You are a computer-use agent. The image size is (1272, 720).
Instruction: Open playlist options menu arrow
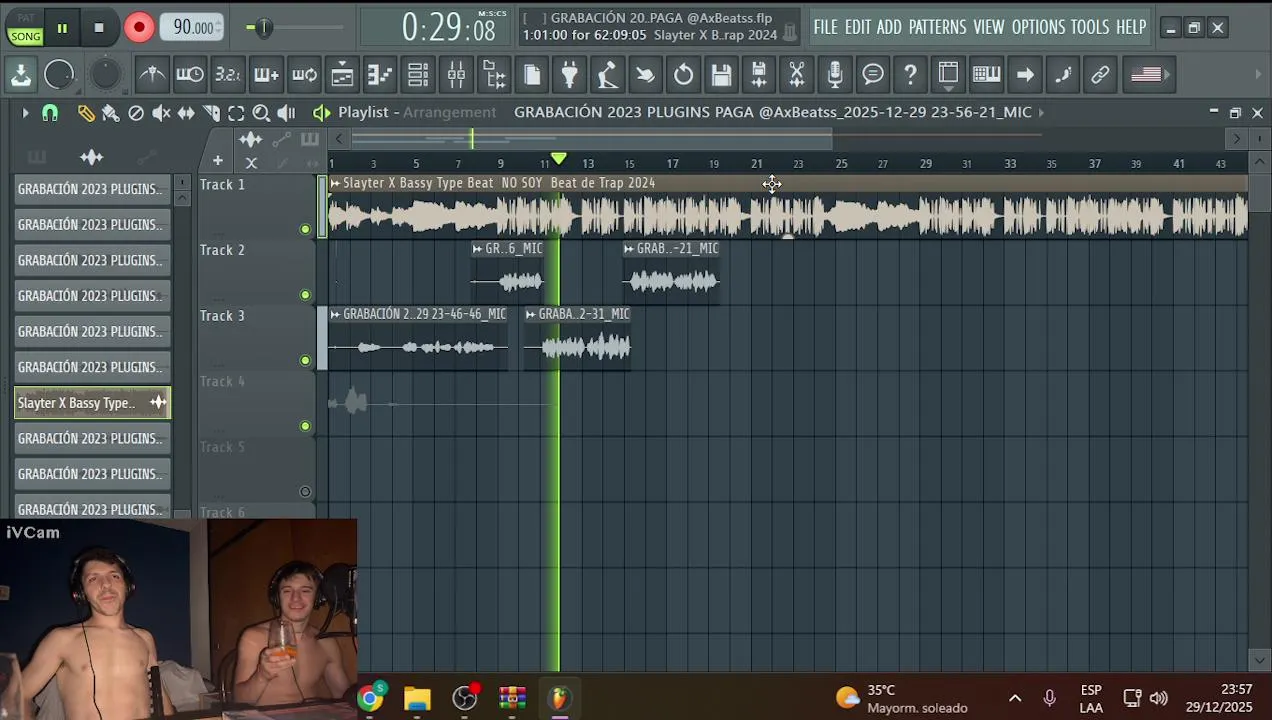pos(25,113)
